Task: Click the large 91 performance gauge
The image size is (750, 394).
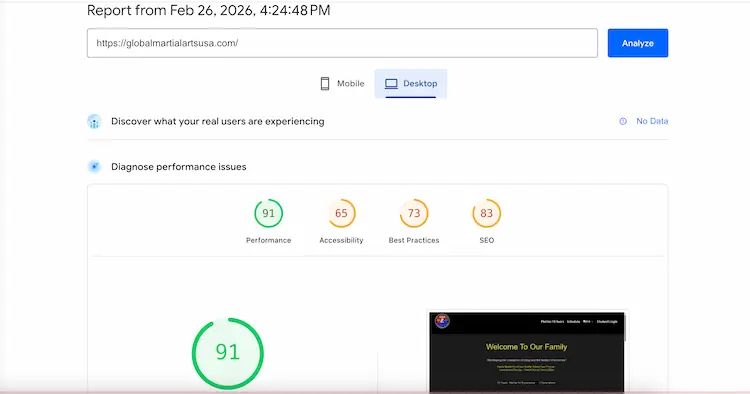Action: click(x=228, y=353)
